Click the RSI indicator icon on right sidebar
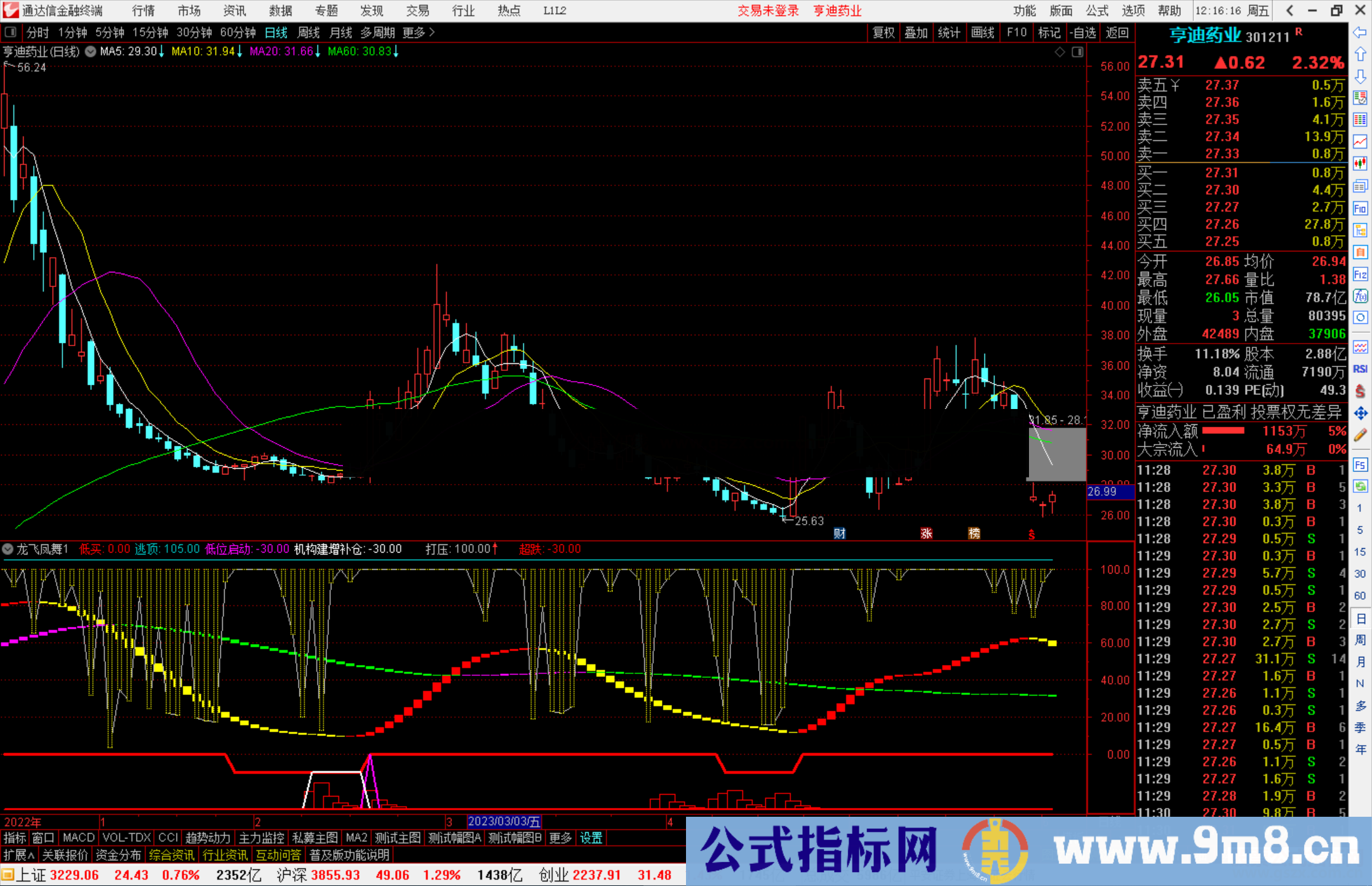The image size is (1372, 886). tap(1361, 369)
